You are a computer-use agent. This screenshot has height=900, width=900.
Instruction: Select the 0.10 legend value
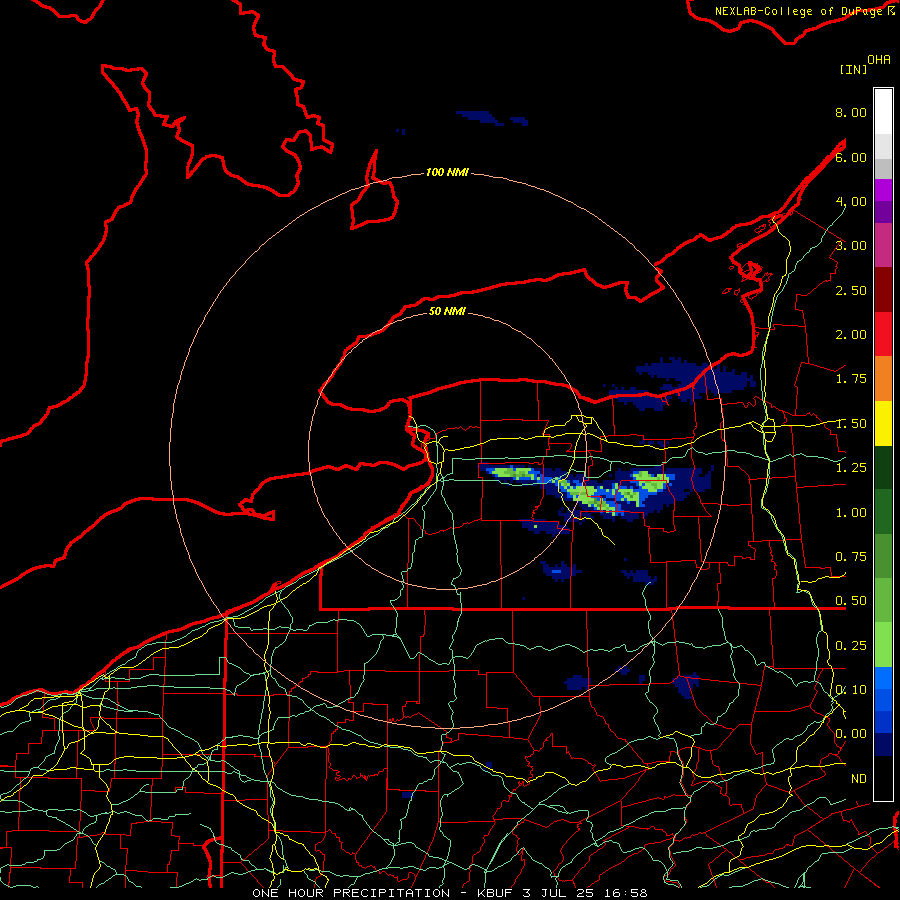[851, 690]
